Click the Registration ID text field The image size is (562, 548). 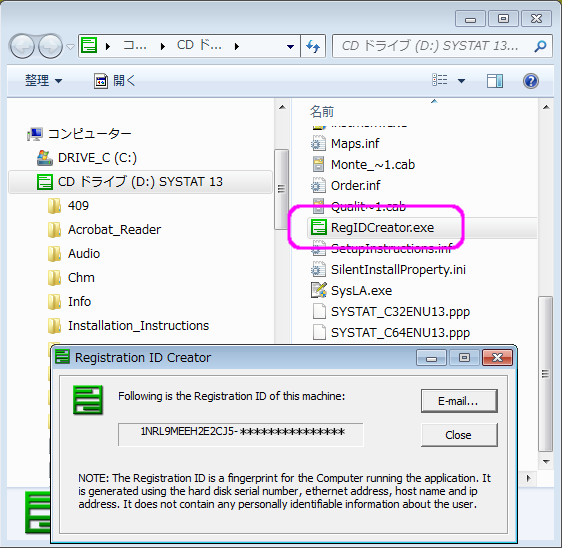pos(240,434)
